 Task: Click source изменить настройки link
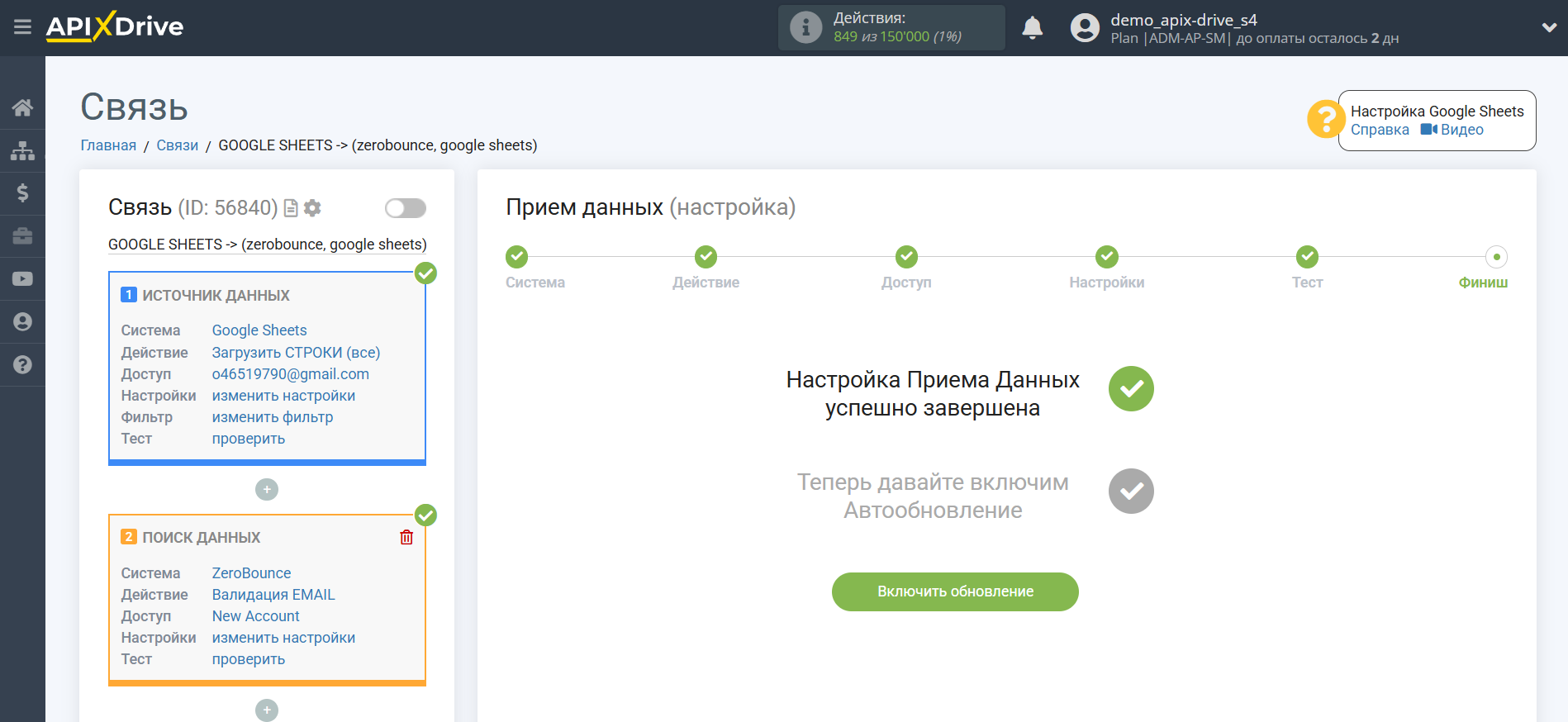(x=283, y=396)
